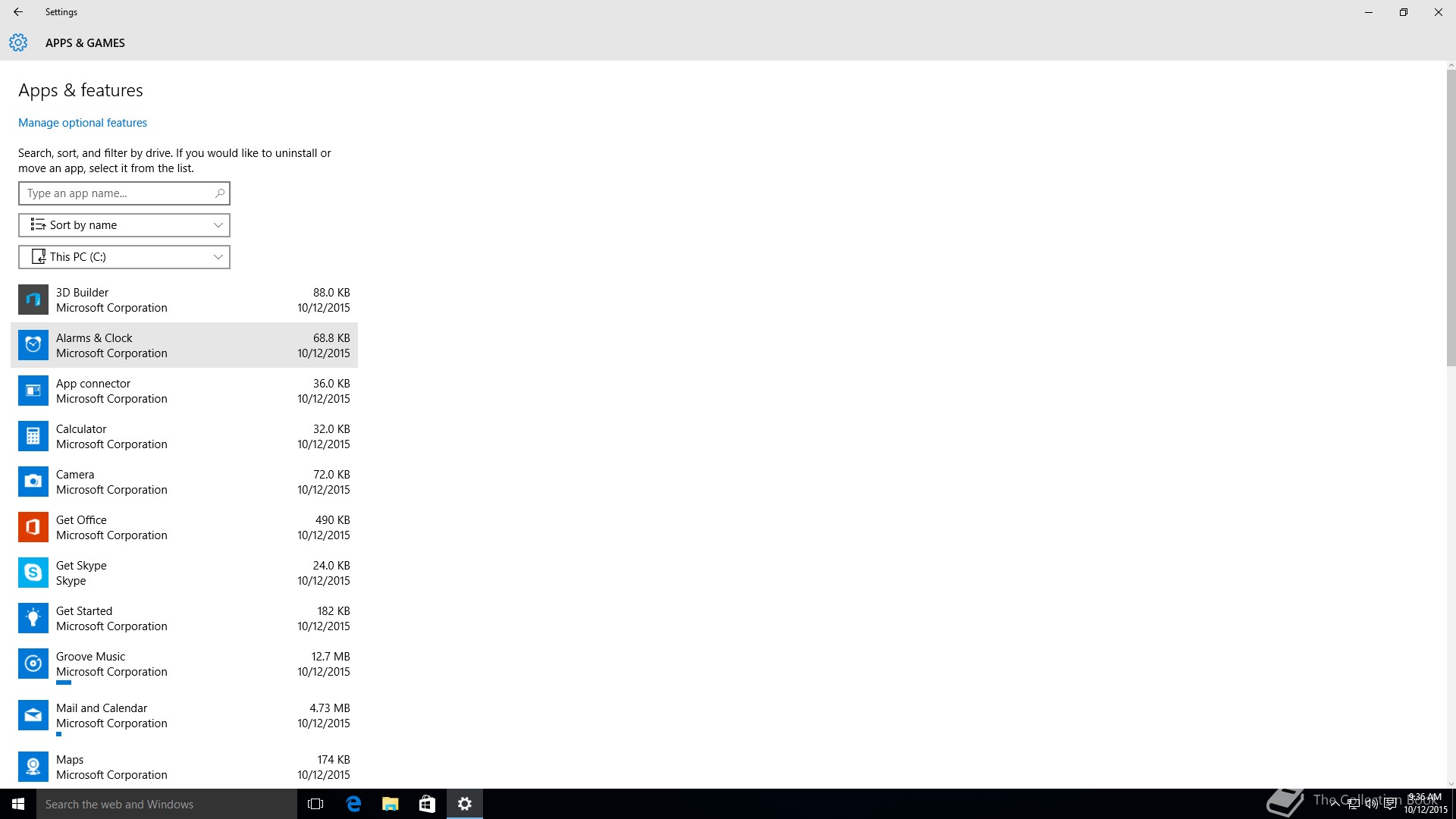Click the Camera app icon
1456x819 pixels.
point(33,482)
